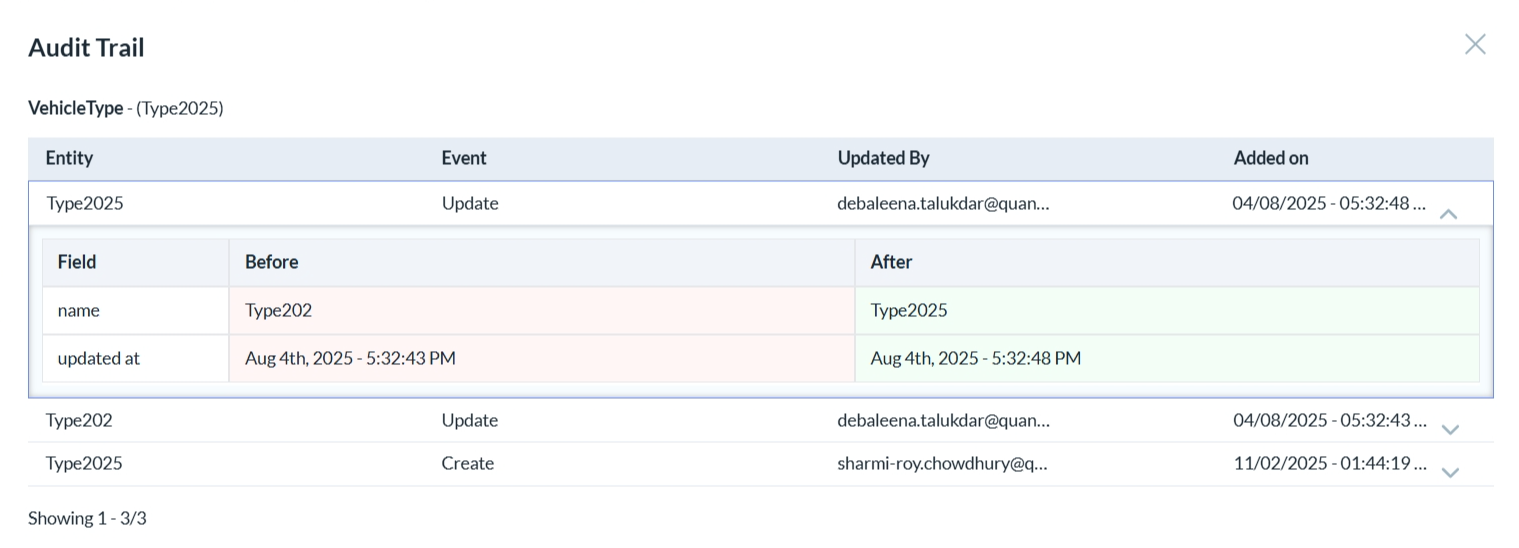
Task: Click the Added on column header
Action: pyautogui.click(x=1270, y=158)
